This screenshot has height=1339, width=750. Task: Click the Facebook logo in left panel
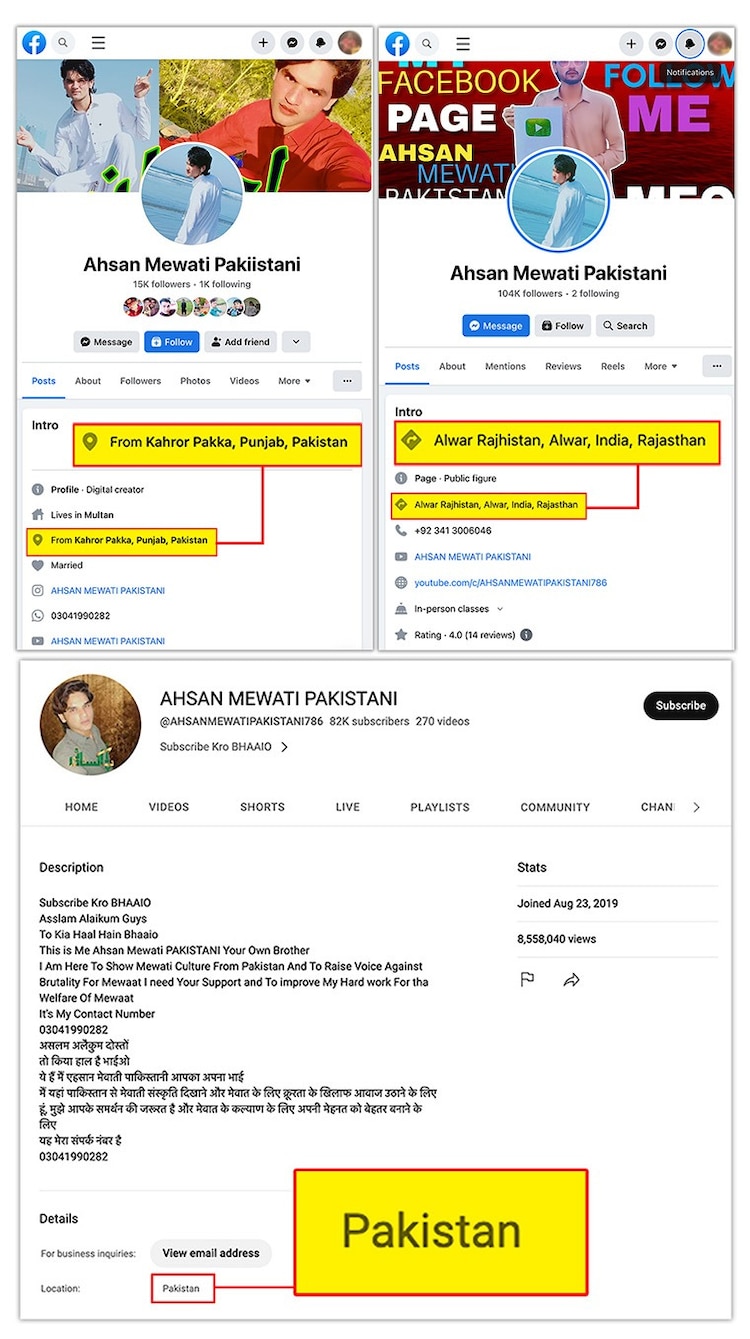pyautogui.click(x=32, y=43)
